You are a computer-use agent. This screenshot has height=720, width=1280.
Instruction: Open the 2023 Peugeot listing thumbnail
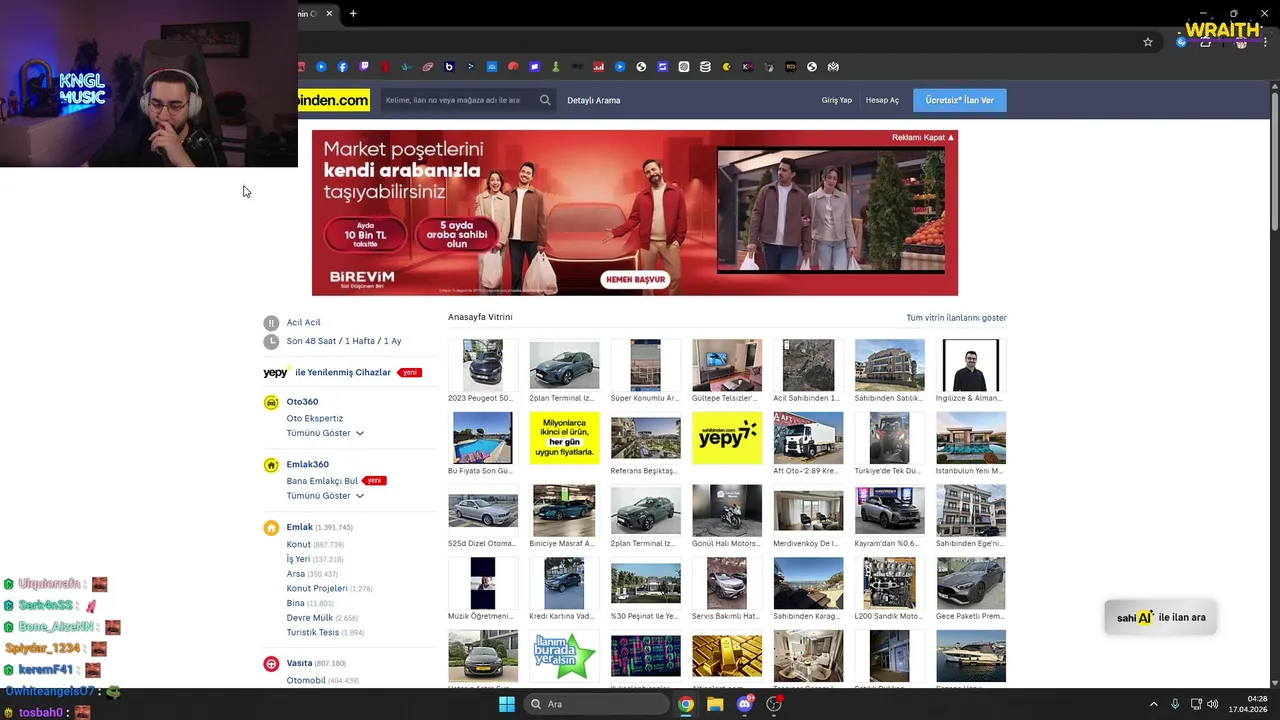click(483, 365)
